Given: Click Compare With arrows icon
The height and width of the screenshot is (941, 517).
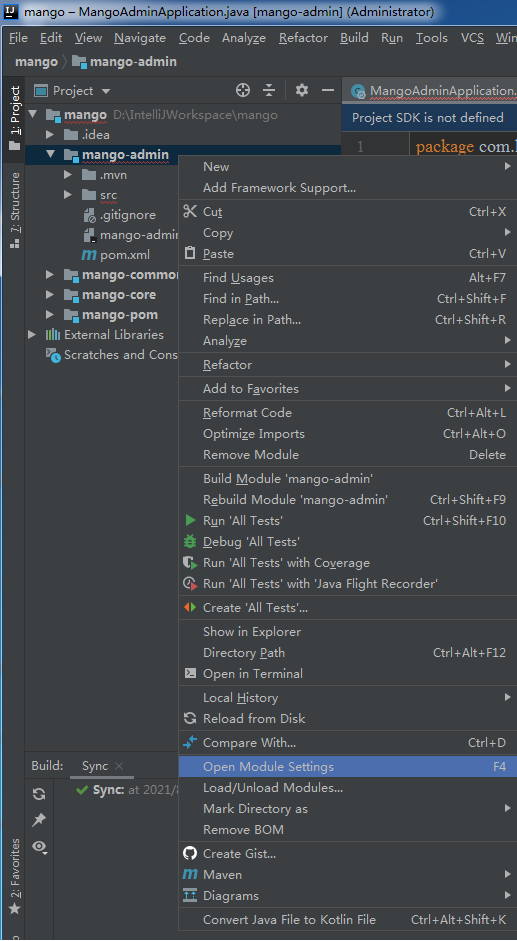Looking at the screenshot, I should click(190, 742).
